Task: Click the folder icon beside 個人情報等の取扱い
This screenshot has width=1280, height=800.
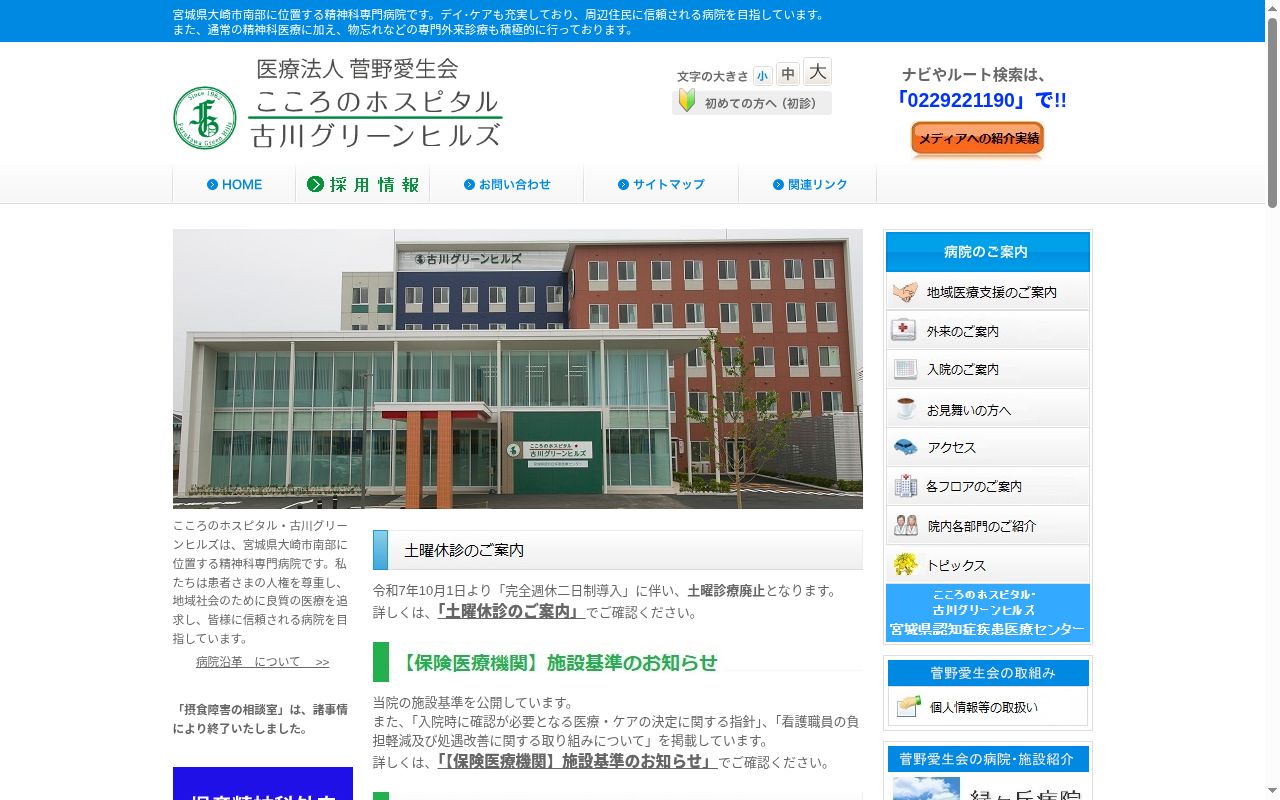Action: (909, 706)
